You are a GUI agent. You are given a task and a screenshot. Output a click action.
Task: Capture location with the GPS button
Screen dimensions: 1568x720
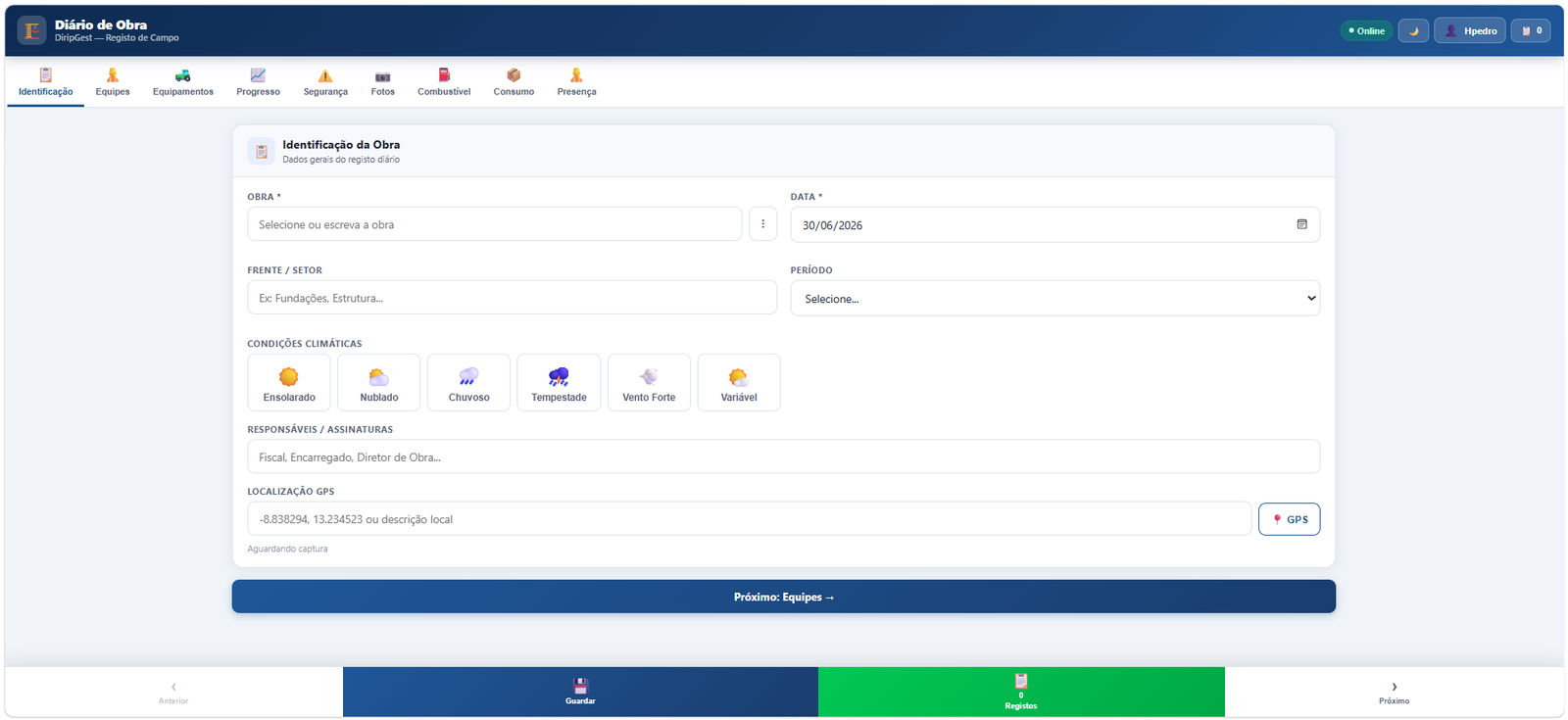click(1289, 519)
